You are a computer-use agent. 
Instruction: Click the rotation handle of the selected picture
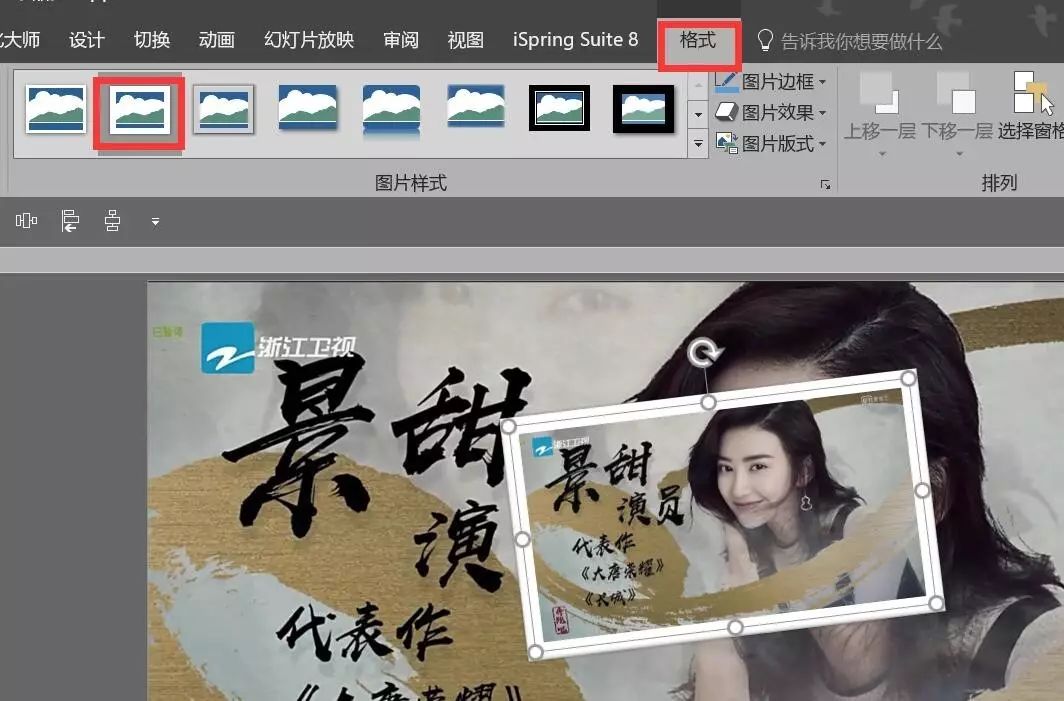pos(705,352)
